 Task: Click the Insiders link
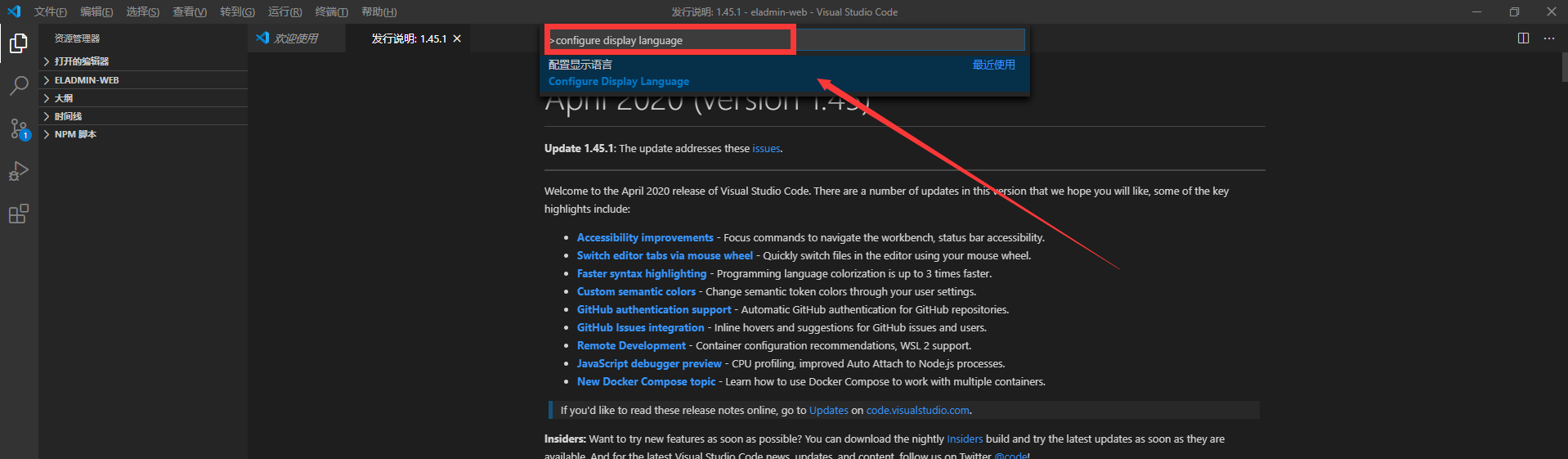pos(965,439)
